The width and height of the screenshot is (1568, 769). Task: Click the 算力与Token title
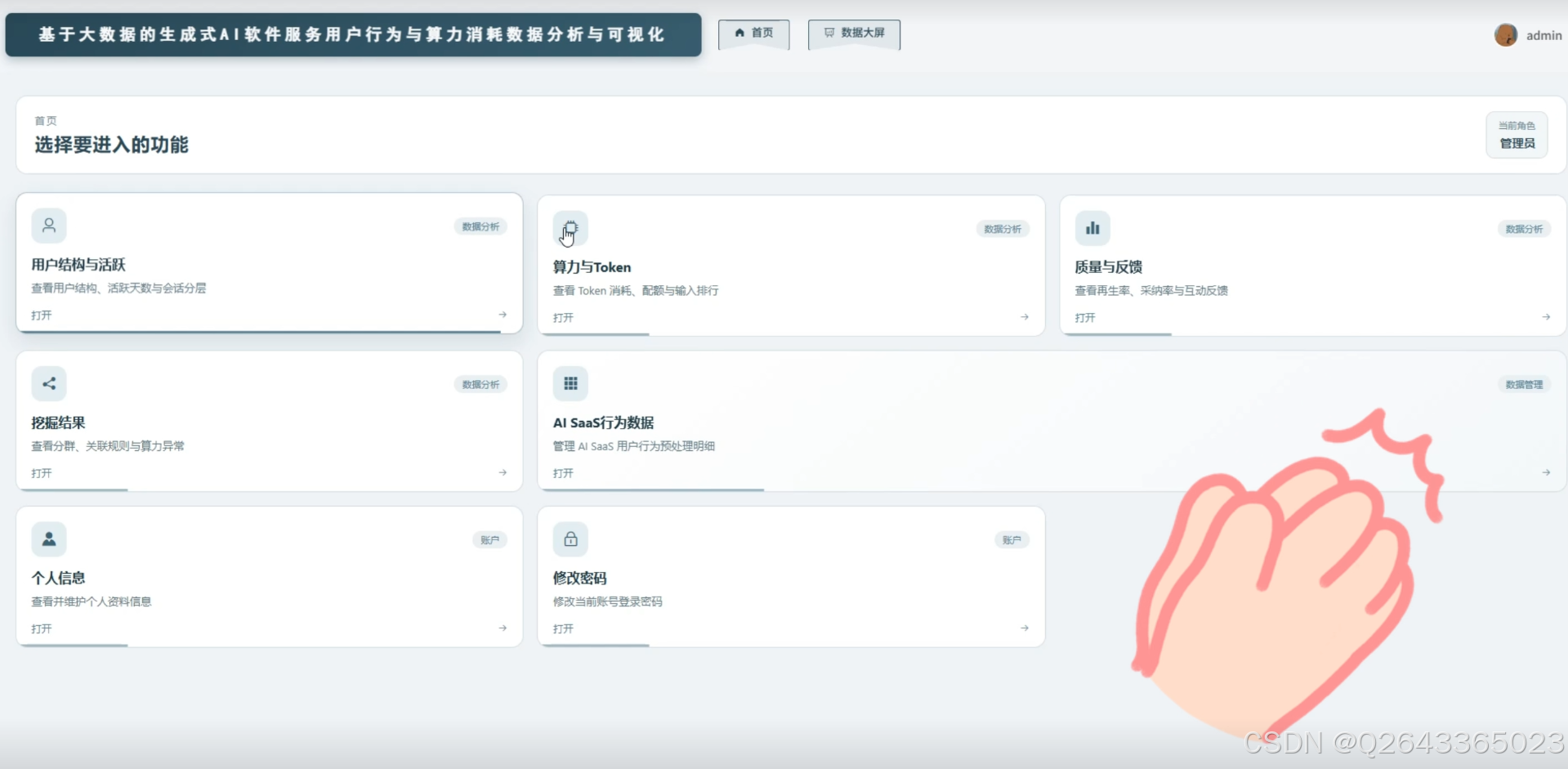pos(592,267)
